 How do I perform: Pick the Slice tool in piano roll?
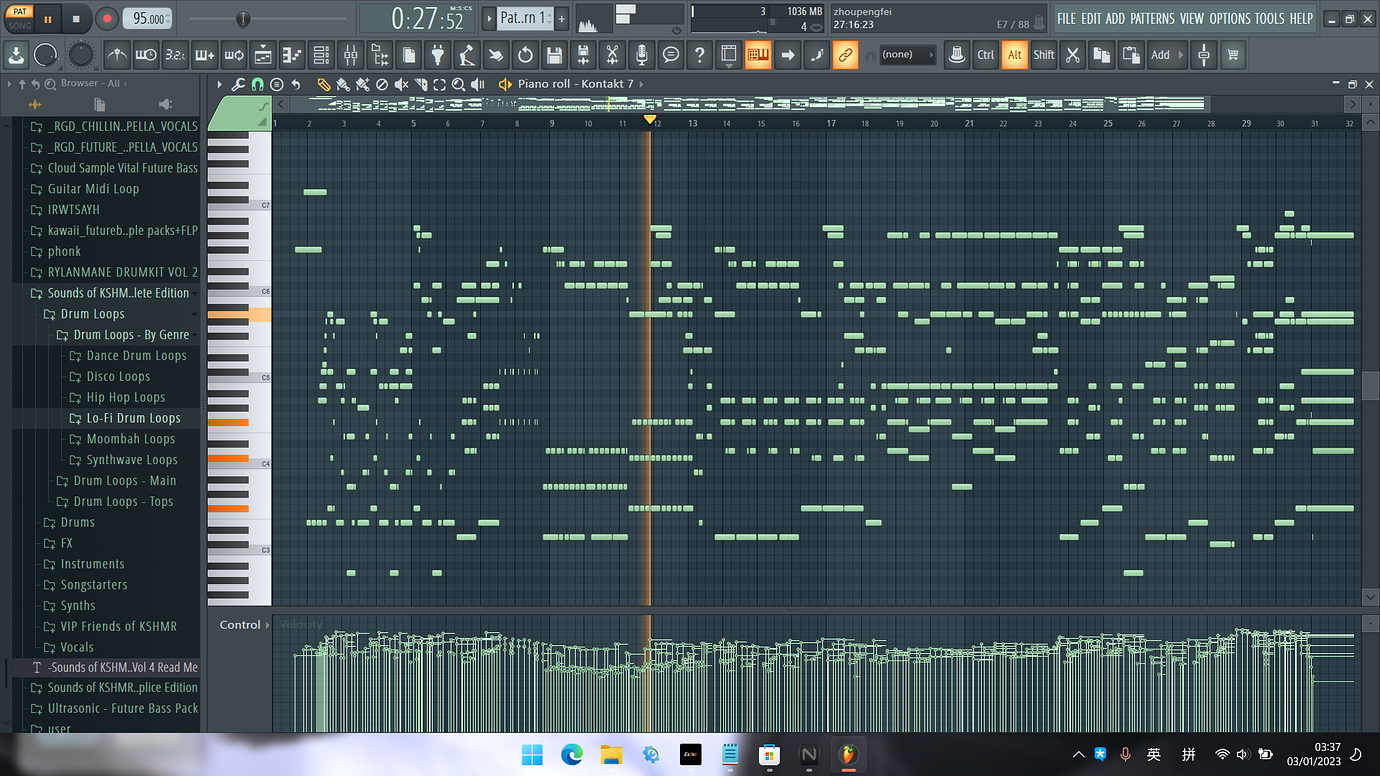420,85
